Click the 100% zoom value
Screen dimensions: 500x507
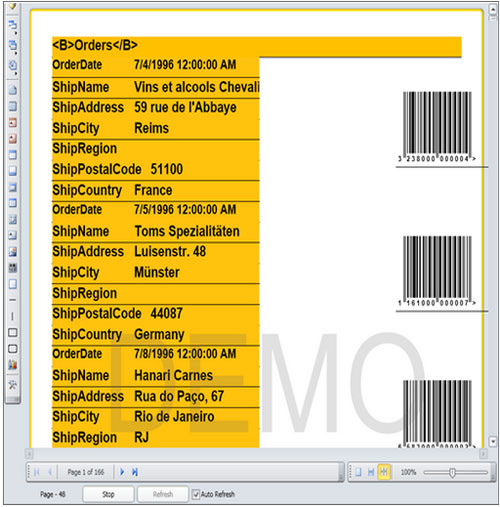pos(408,472)
